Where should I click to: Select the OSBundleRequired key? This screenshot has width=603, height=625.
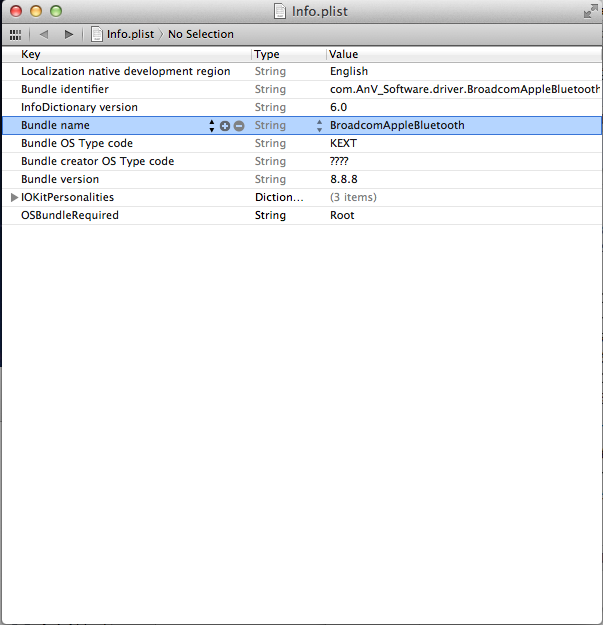70,215
